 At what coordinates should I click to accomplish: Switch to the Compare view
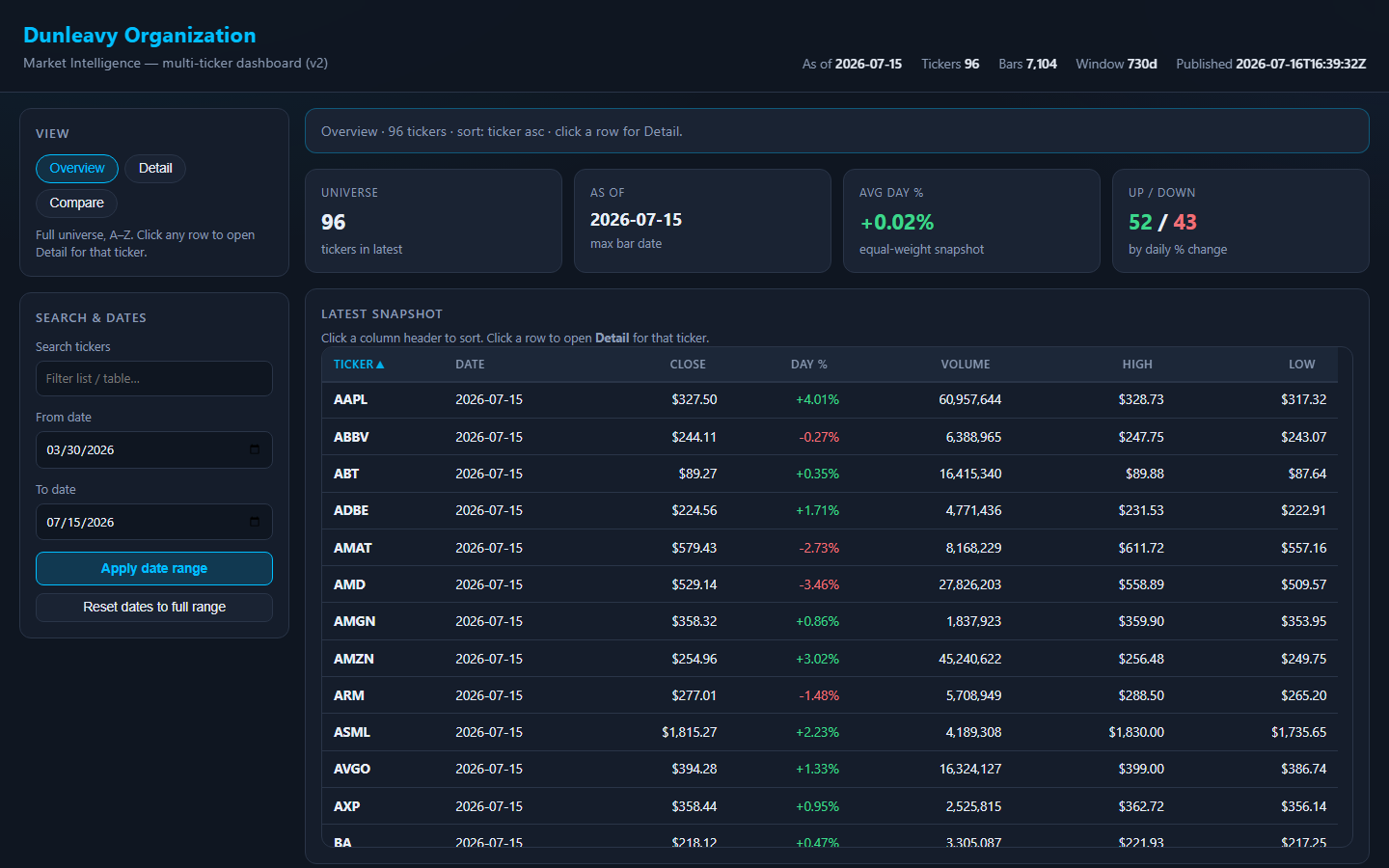77,203
